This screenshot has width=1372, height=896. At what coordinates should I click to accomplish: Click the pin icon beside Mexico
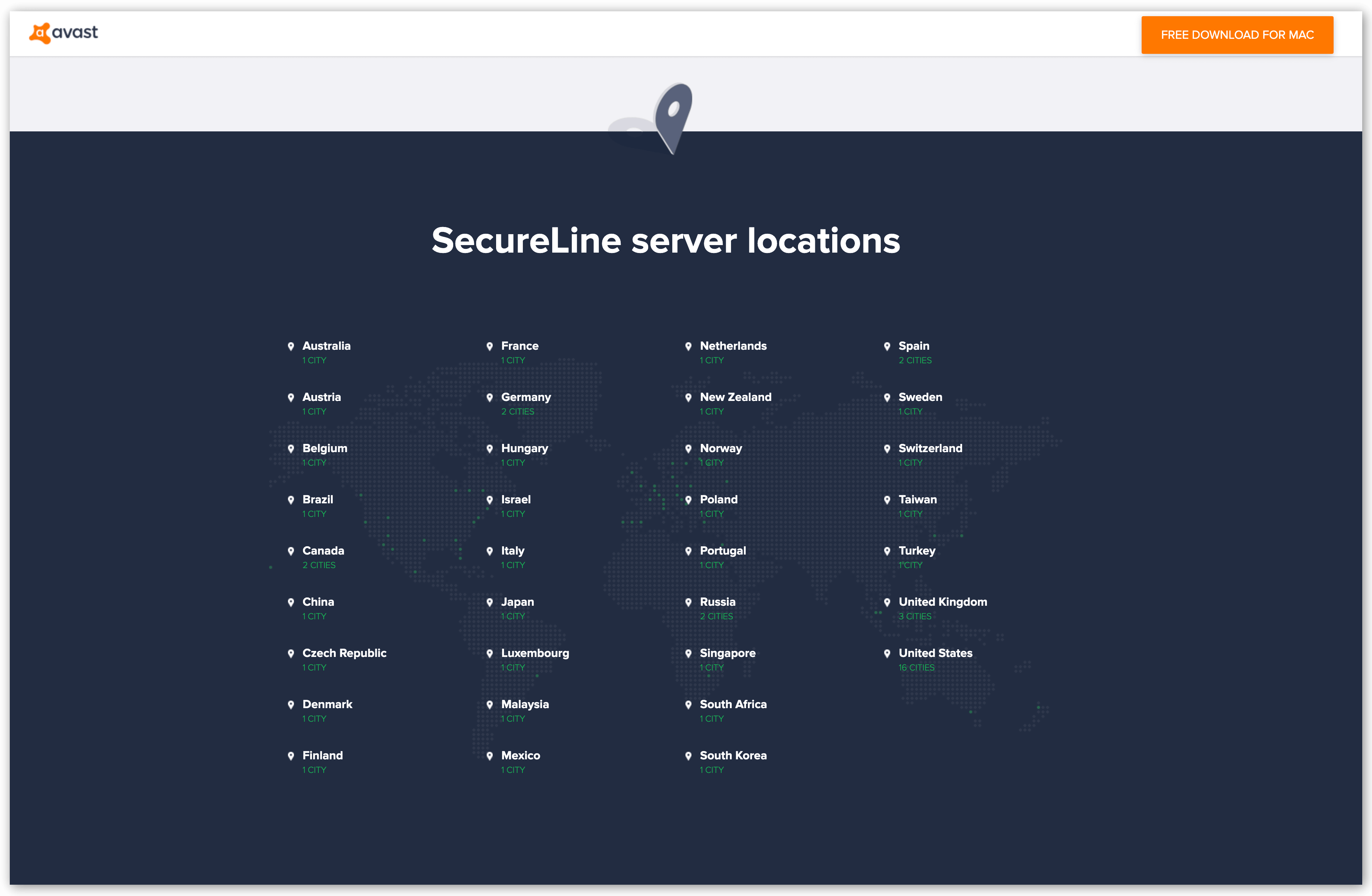[x=489, y=756]
